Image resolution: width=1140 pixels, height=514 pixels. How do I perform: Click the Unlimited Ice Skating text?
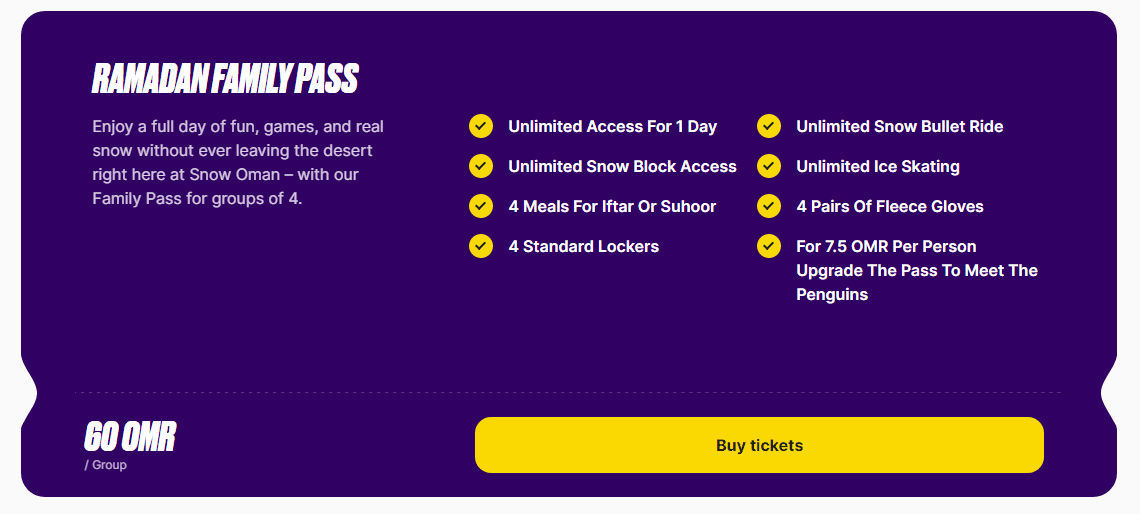(878, 166)
